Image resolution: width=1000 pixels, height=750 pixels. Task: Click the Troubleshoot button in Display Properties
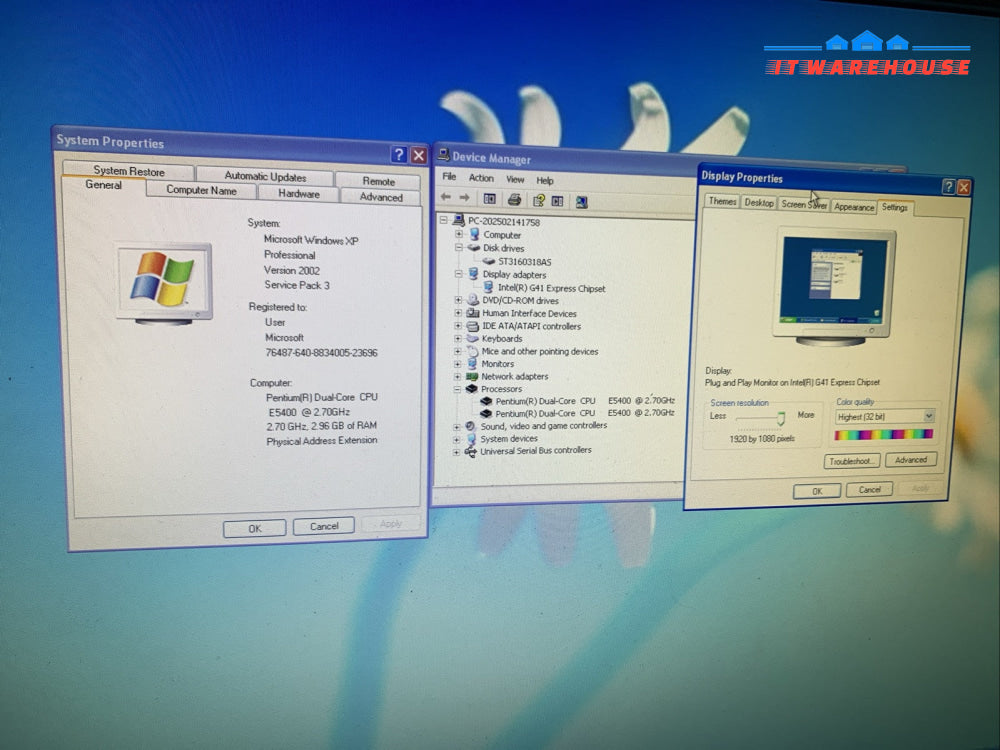pyautogui.click(x=852, y=461)
